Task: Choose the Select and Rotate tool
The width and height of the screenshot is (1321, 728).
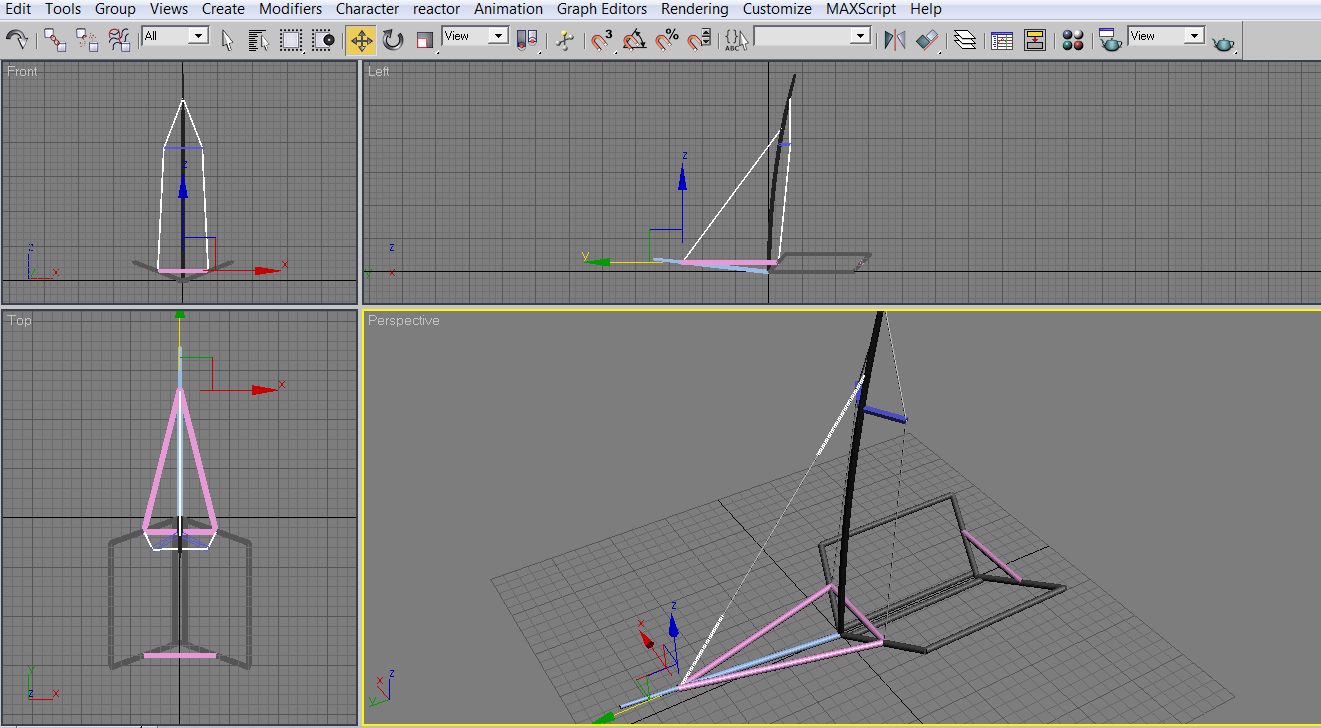Action: (393, 40)
